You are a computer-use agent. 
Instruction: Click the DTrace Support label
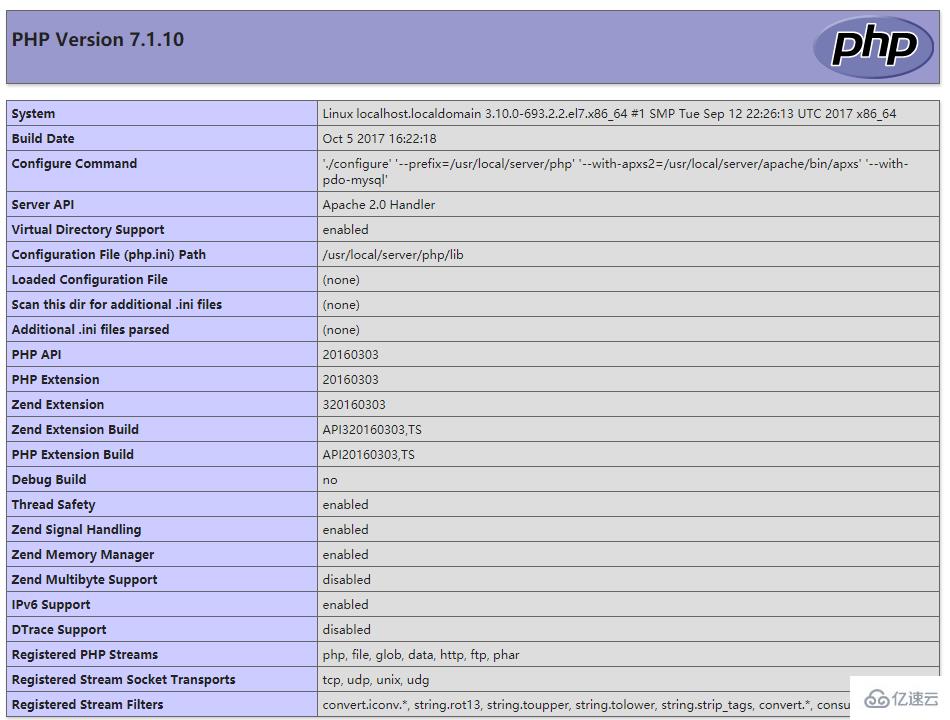[59, 629]
